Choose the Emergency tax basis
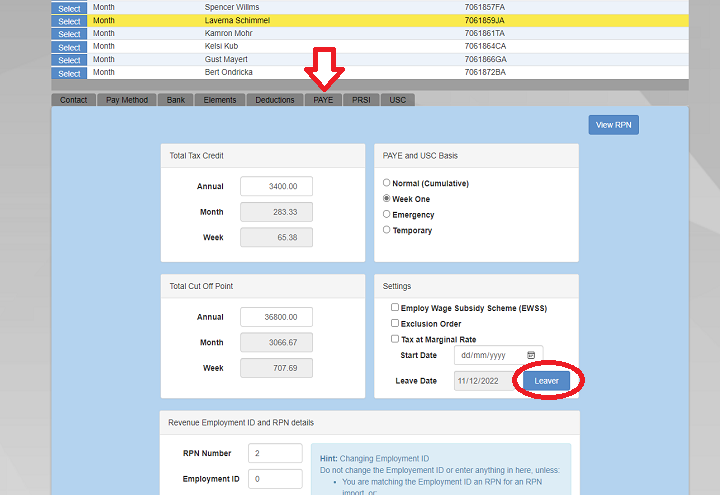720x495 pixels. (387, 214)
